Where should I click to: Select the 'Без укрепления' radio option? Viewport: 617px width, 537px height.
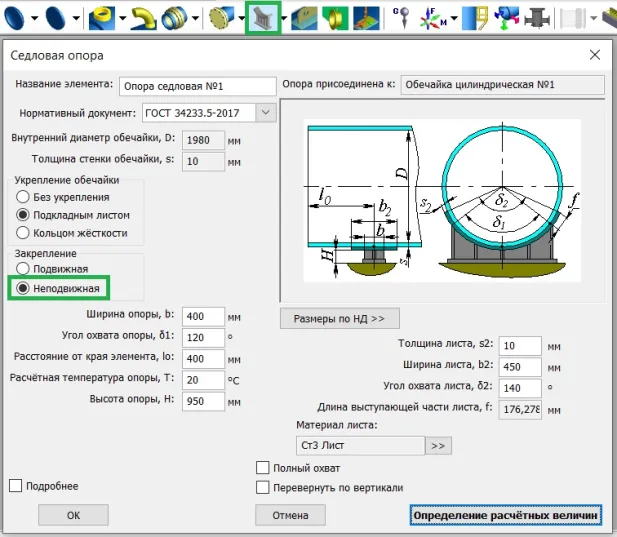coord(23,197)
